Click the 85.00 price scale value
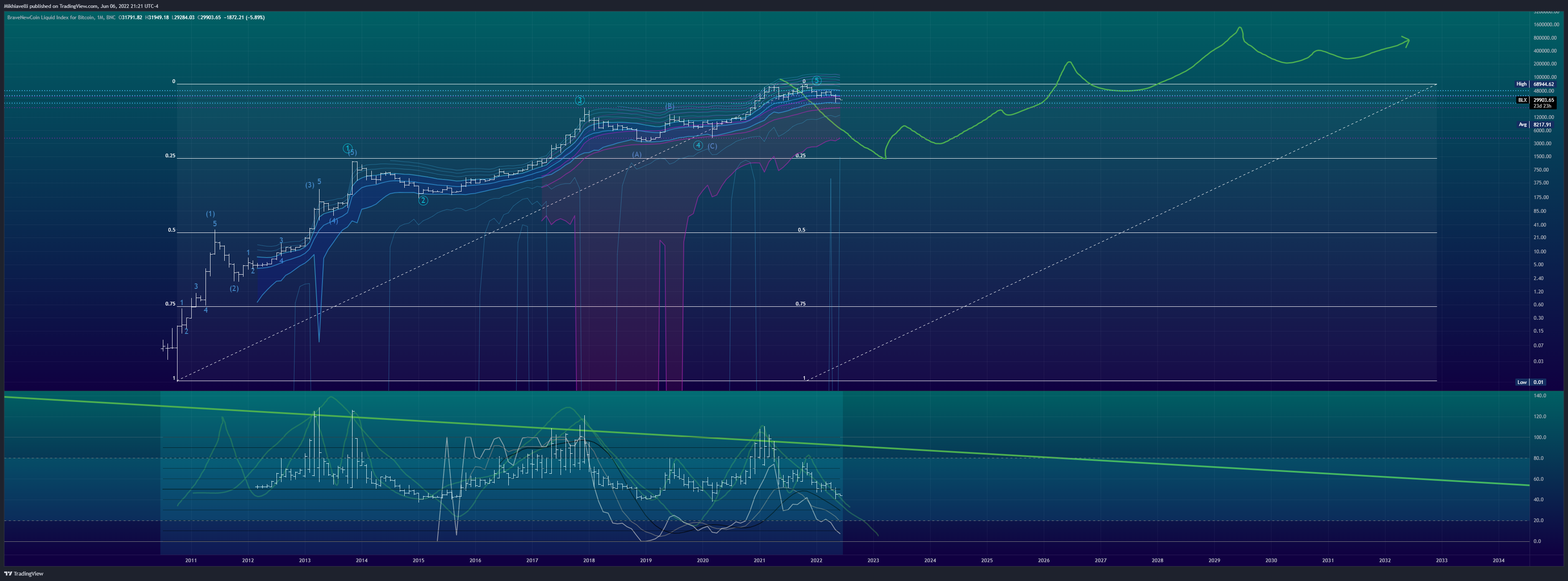Viewport: 1568px width, 581px height. (x=1540, y=211)
